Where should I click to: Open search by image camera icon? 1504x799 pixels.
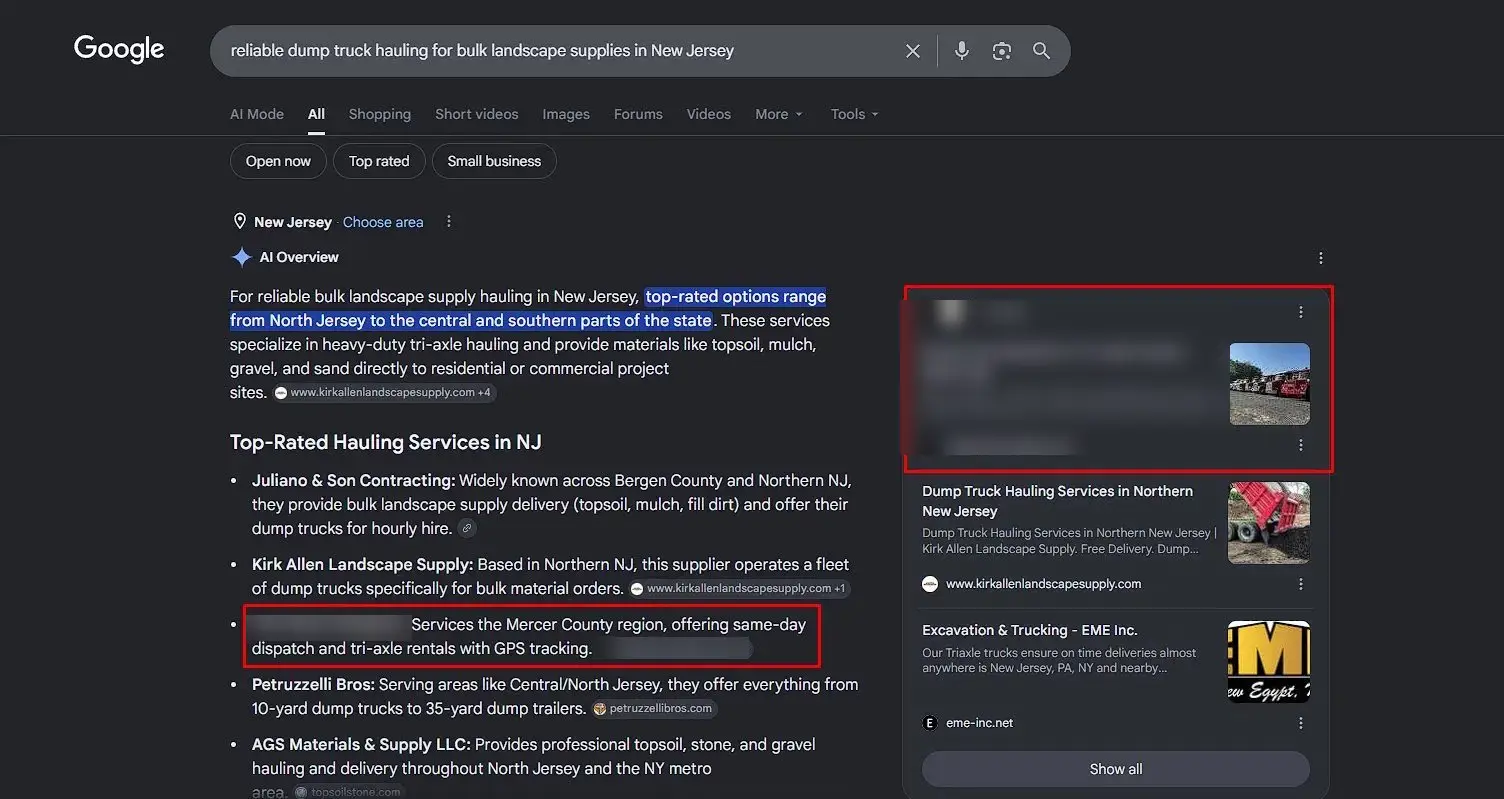1002,51
